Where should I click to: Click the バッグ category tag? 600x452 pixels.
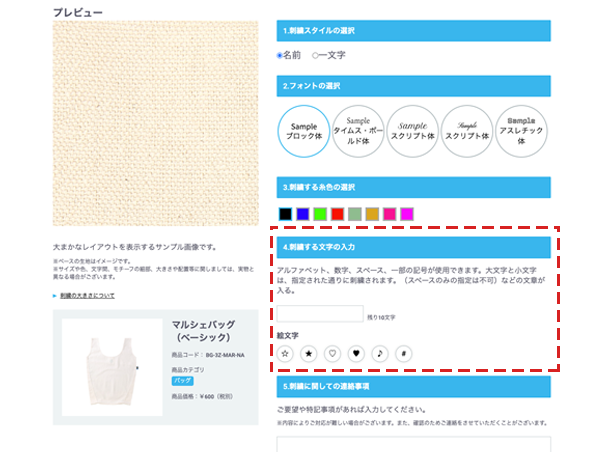(184, 381)
